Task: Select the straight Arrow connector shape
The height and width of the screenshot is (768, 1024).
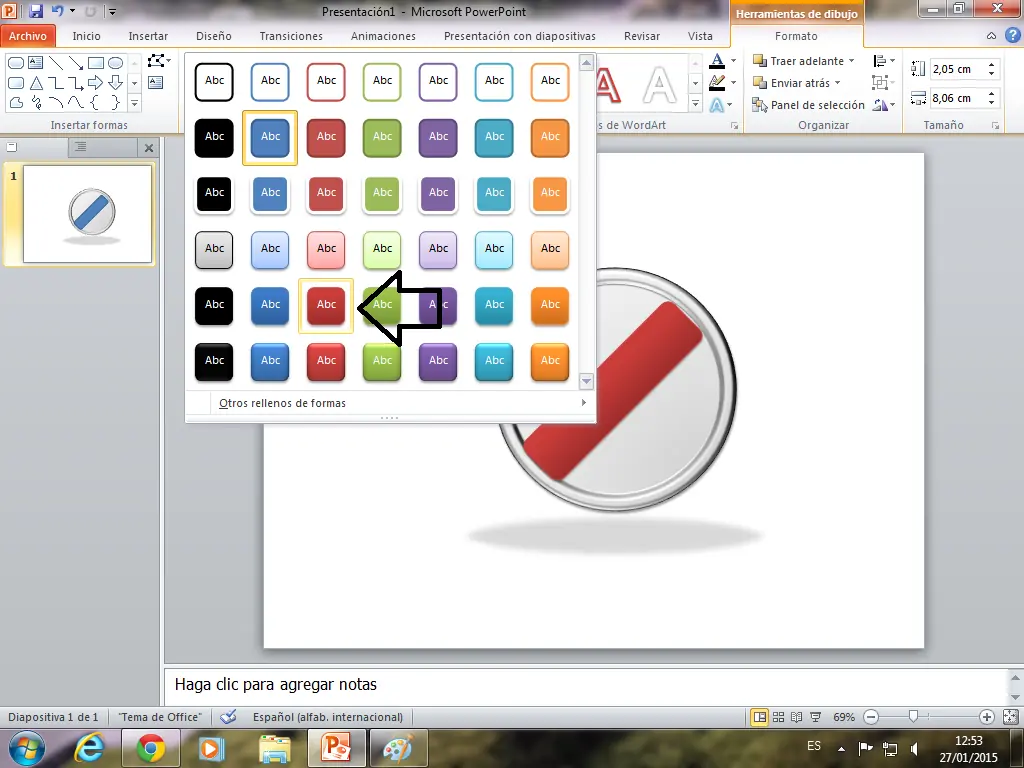Action: (76, 63)
